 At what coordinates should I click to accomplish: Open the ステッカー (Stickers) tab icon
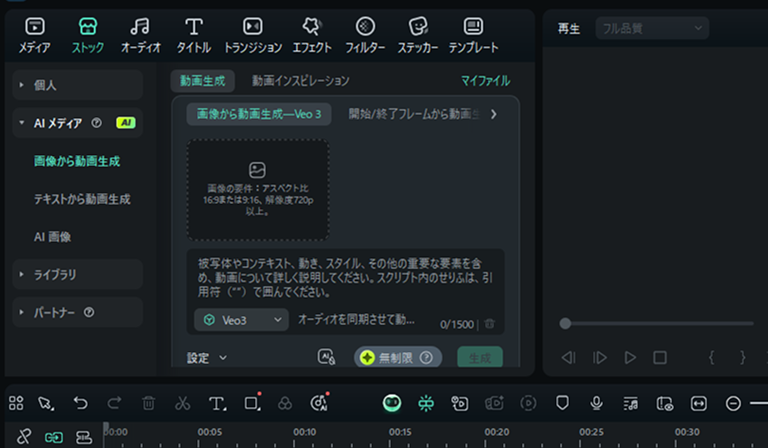point(418,33)
